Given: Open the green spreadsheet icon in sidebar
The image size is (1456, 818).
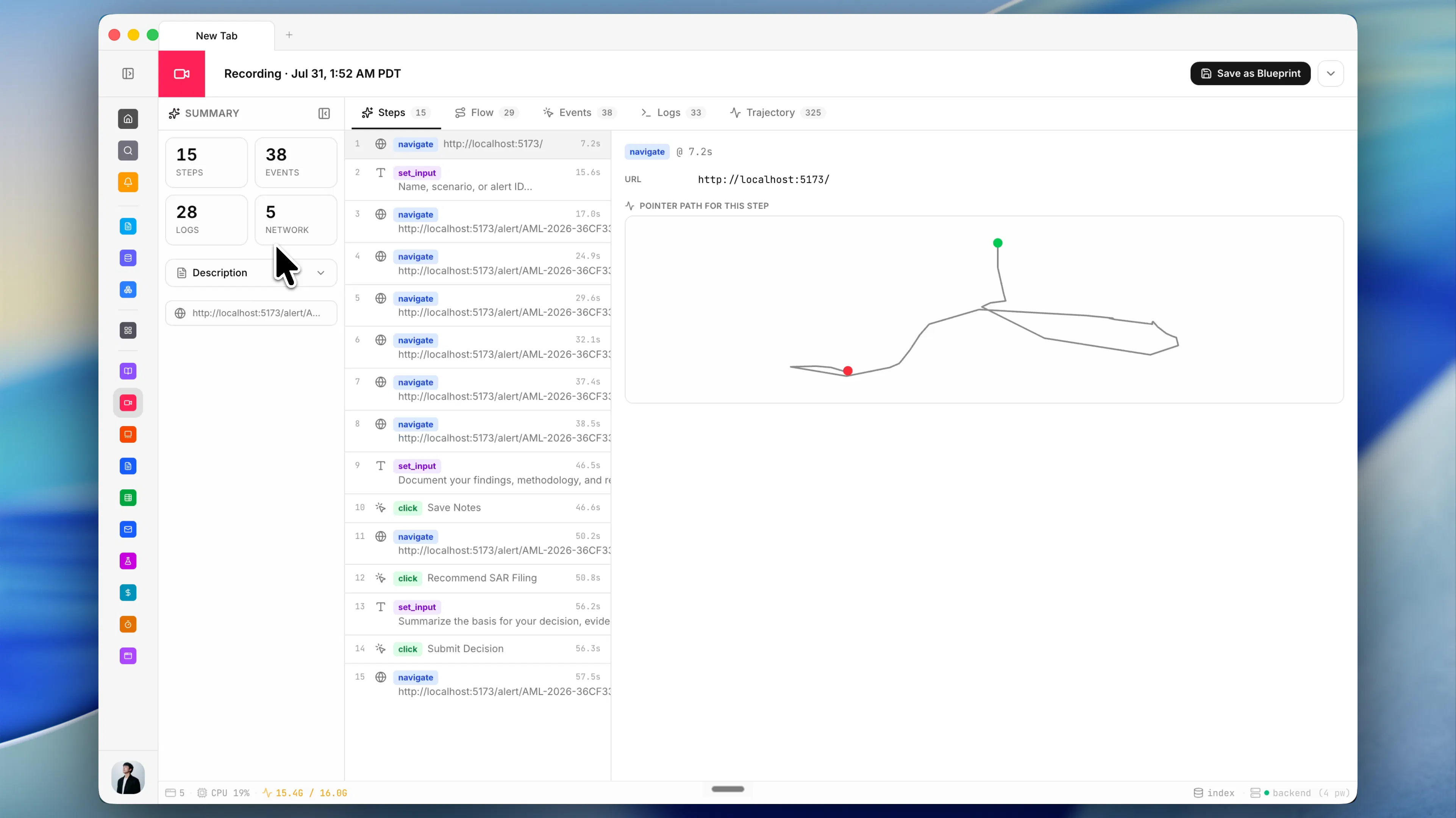Looking at the screenshot, I should tap(128, 498).
